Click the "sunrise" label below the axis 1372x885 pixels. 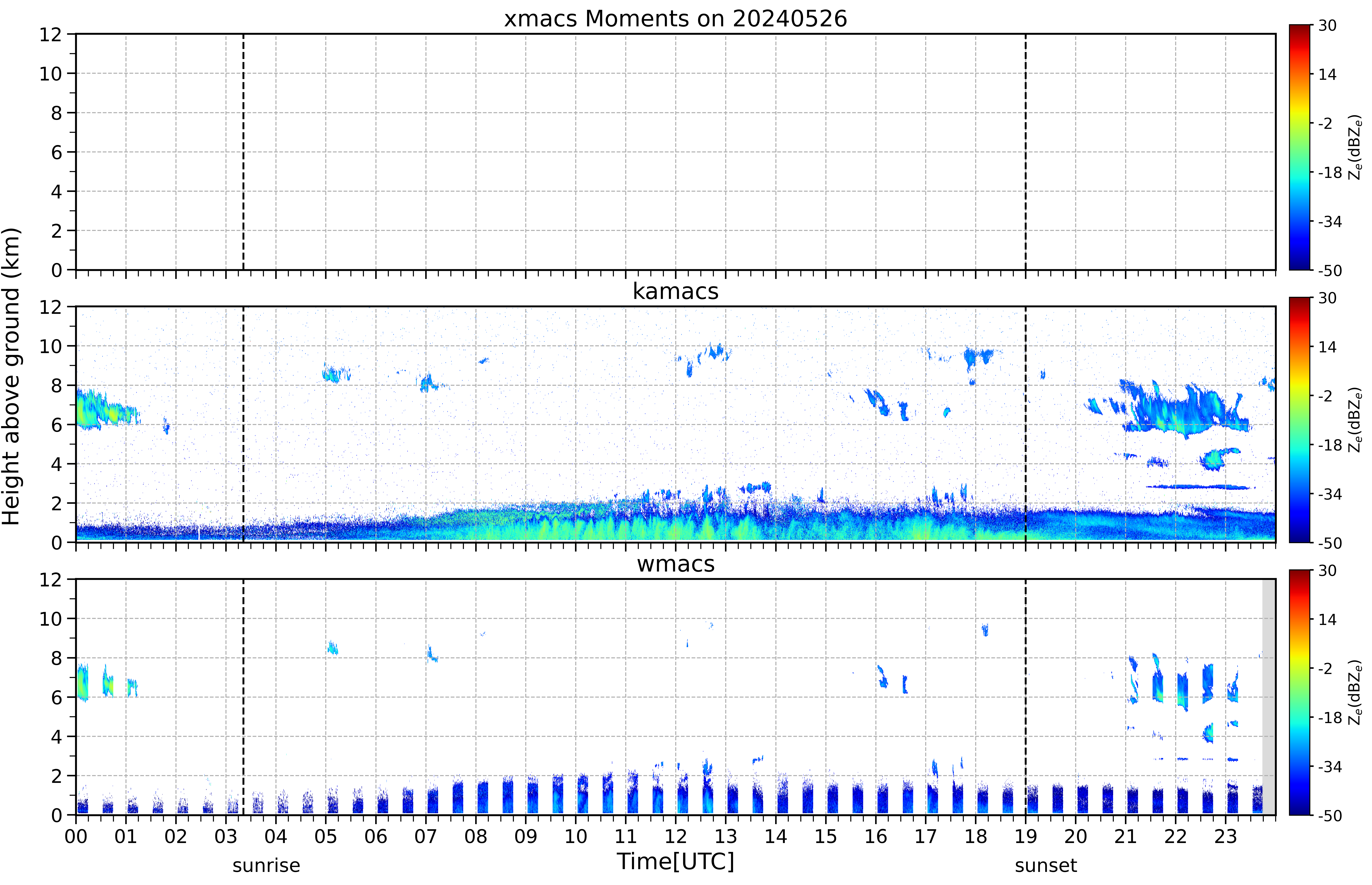tap(266, 865)
